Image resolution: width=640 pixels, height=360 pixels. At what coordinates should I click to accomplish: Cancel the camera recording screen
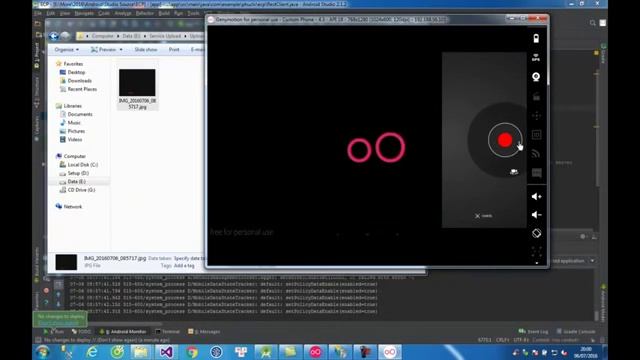[483, 216]
